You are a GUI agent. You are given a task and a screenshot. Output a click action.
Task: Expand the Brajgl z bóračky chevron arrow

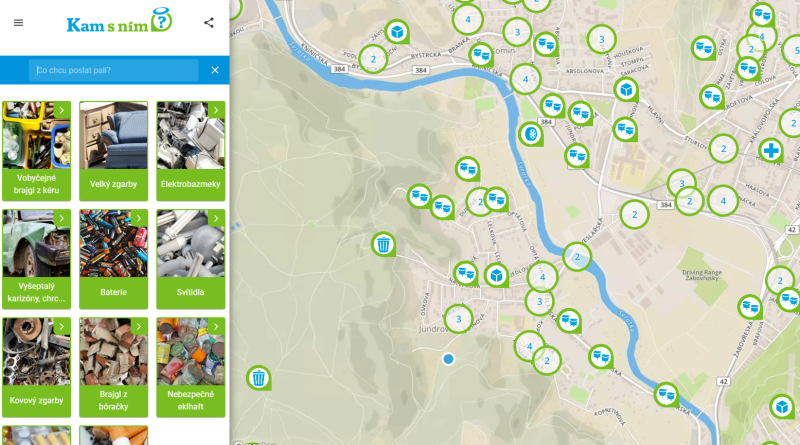point(139,326)
